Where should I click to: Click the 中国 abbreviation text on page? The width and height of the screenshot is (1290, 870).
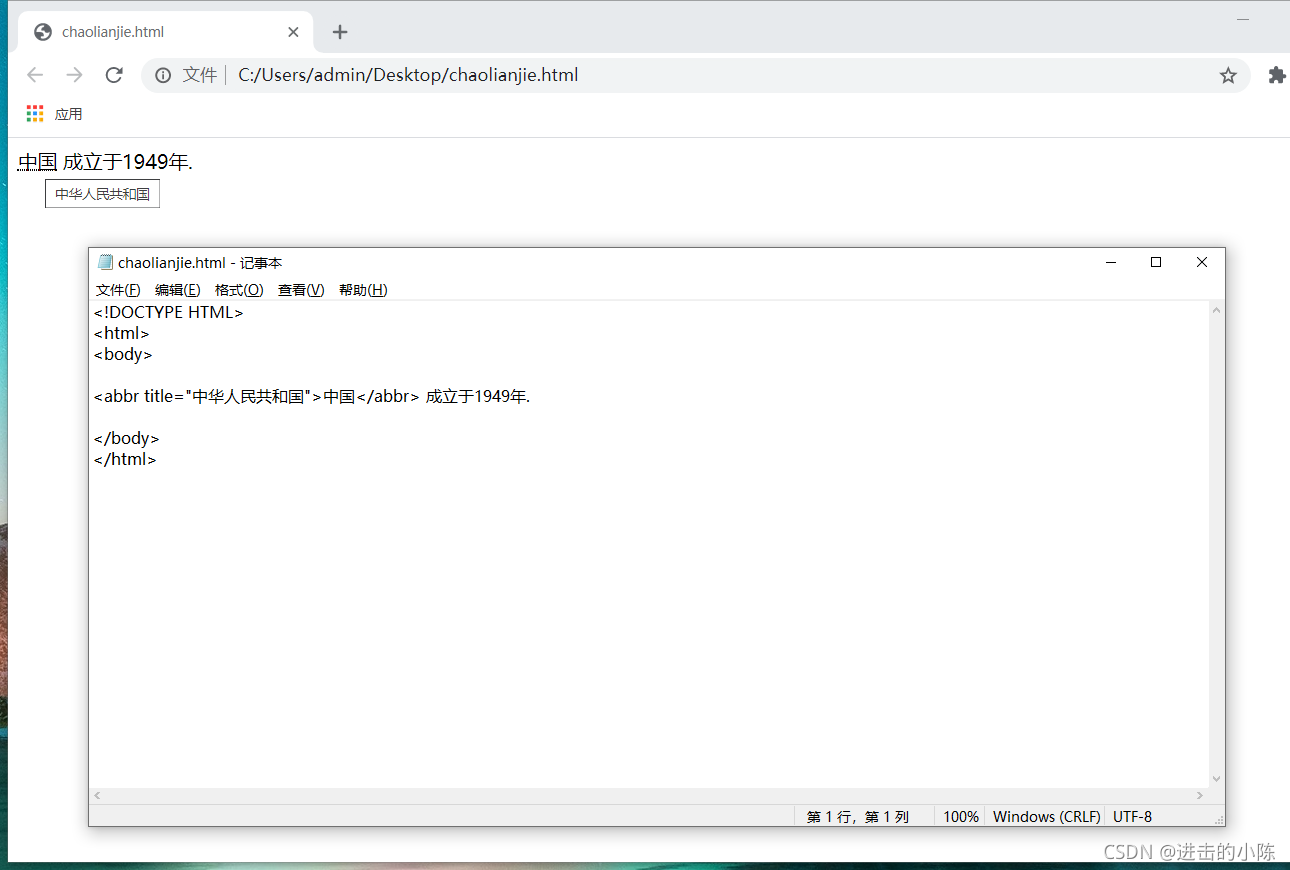(x=37, y=162)
